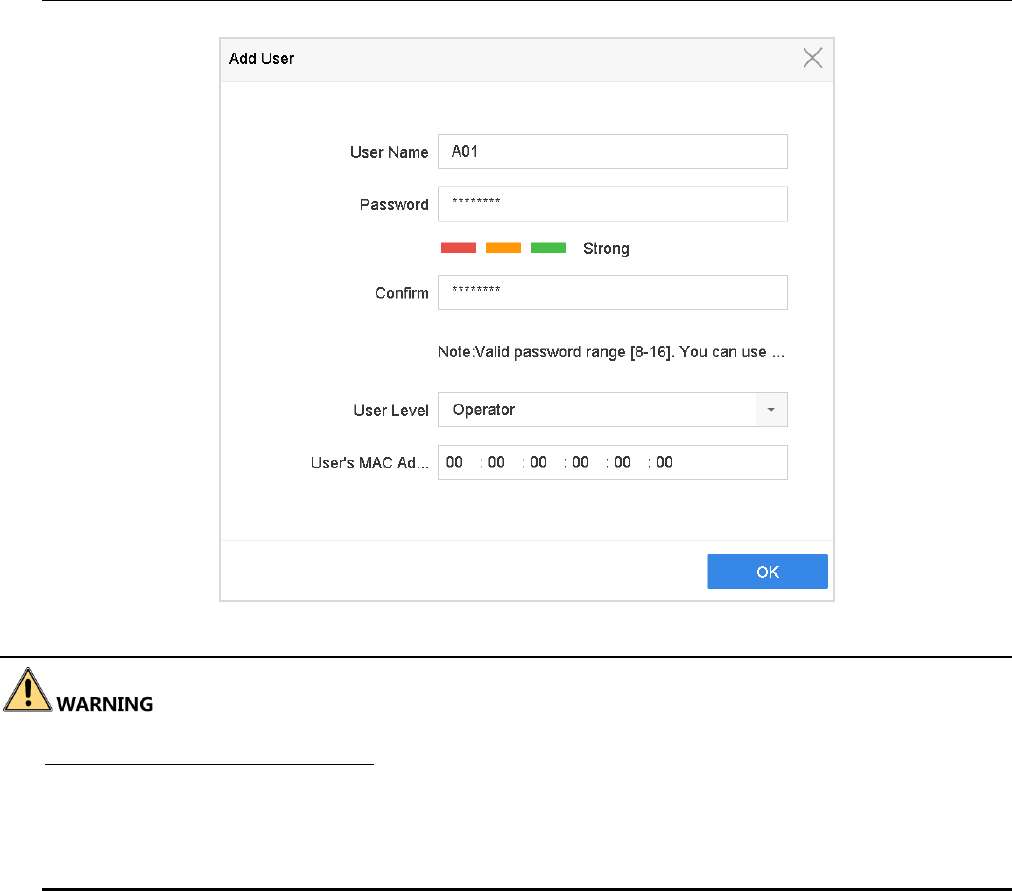Close the Add User dialog

tap(813, 58)
